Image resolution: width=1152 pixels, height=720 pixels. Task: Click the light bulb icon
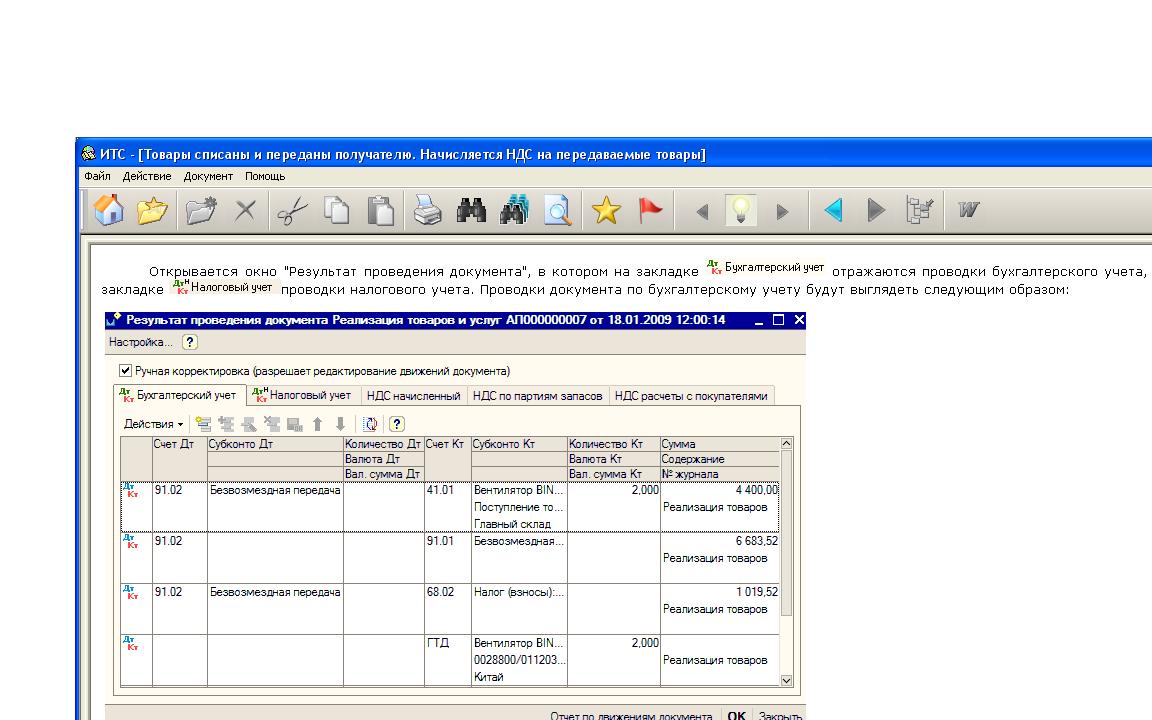[741, 211]
